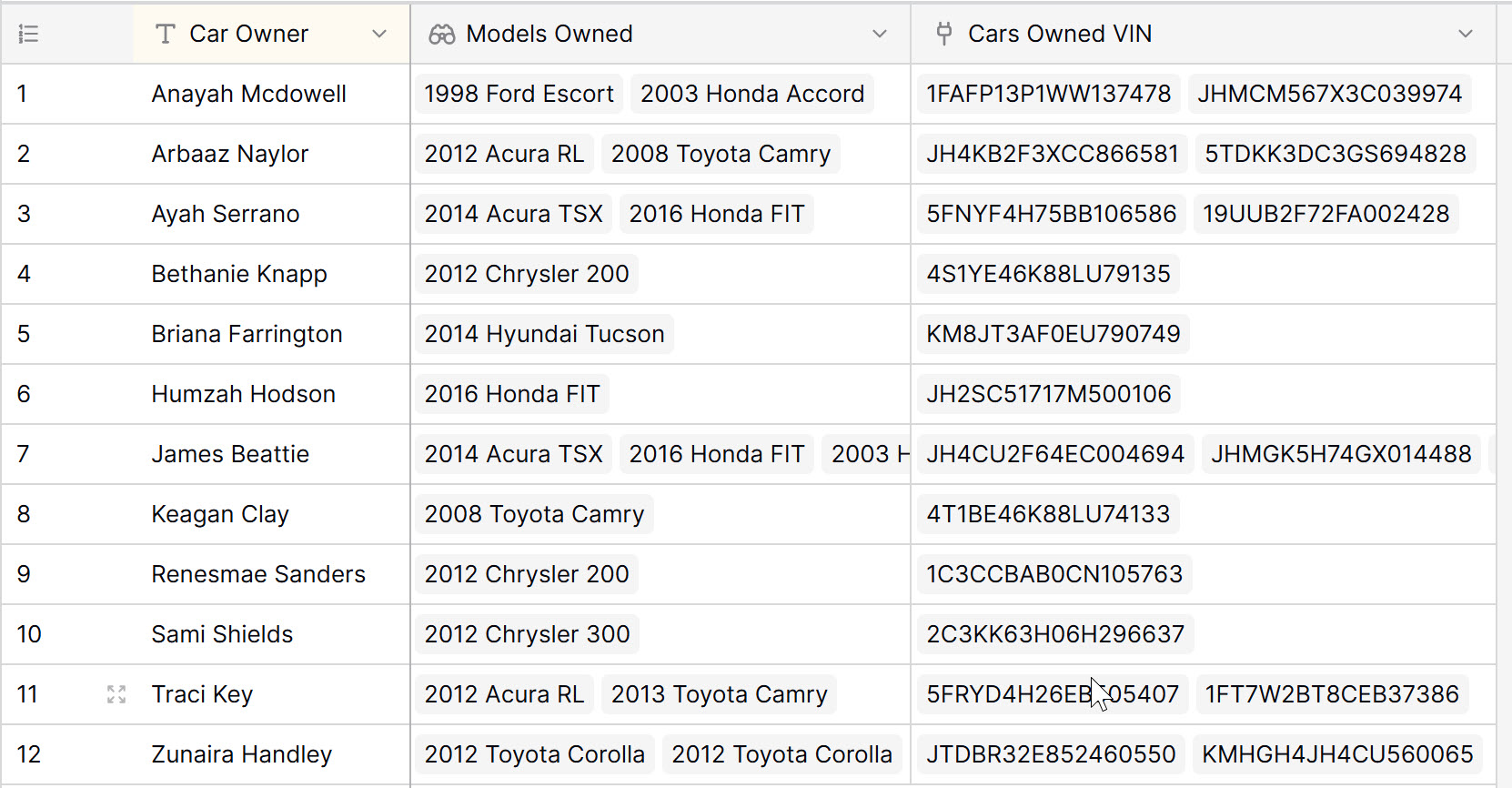Click the Keagan Clay name cell

click(x=271, y=514)
